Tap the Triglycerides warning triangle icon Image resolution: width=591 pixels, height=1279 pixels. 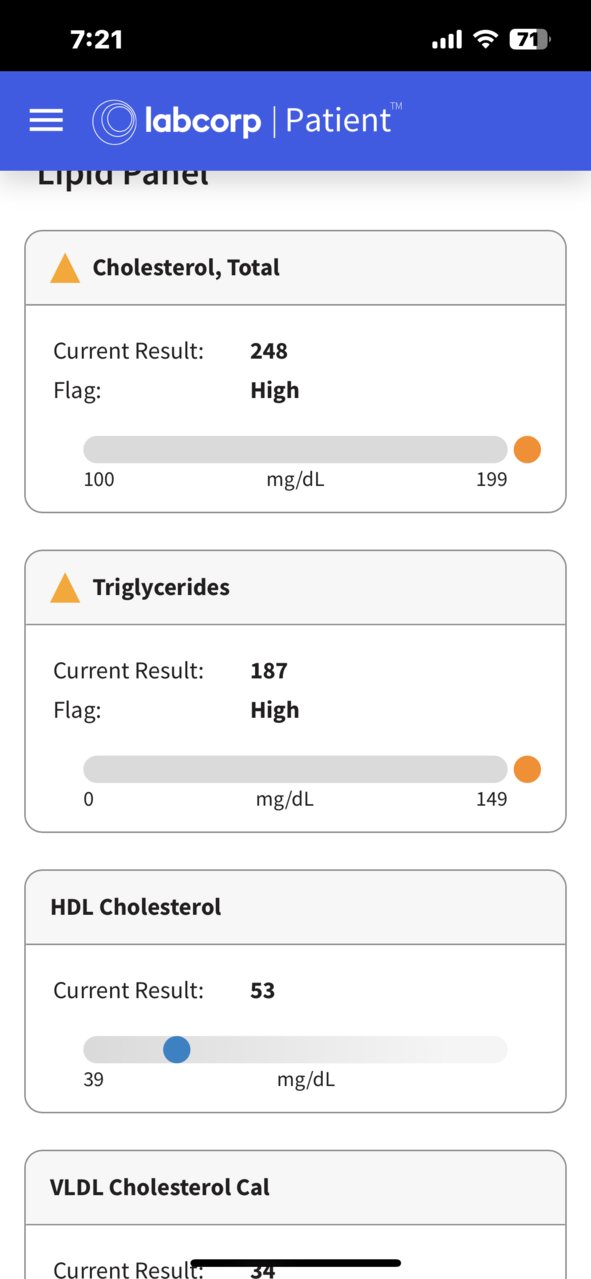click(x=65, y=588)
